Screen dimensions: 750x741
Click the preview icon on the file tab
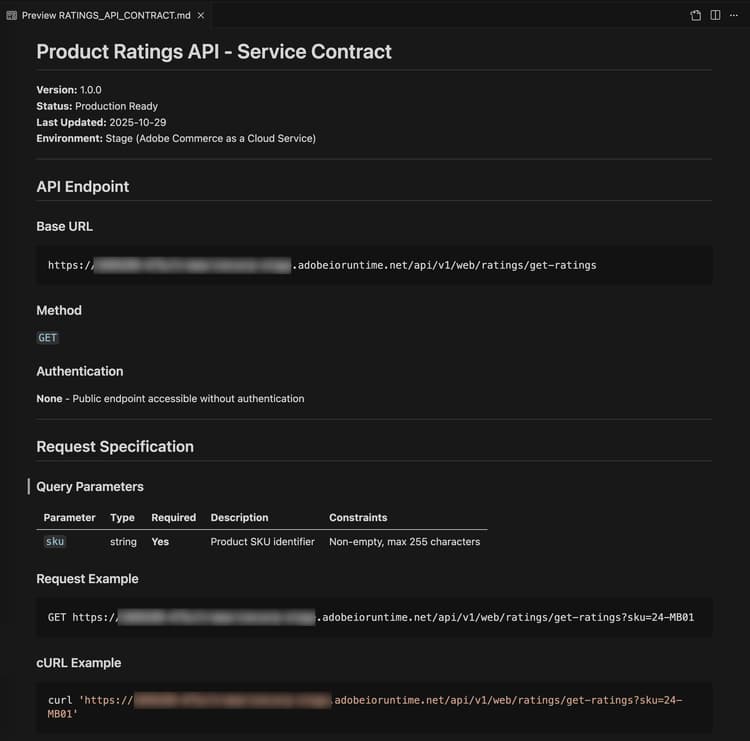click(12, 16)
